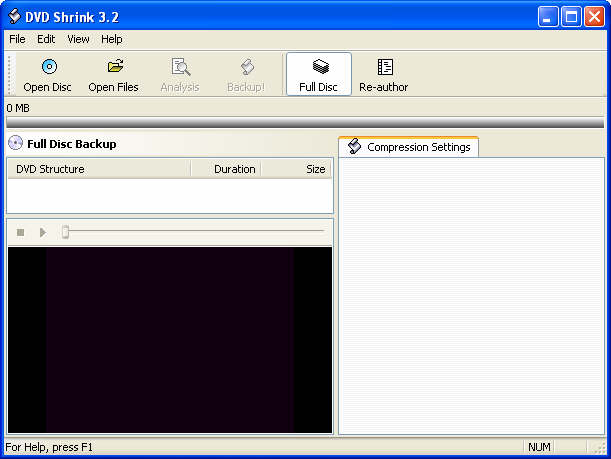This screenshot has height=459, width=611.
Task: Click 'For Help, press F1' status text
Action: (x=49, y=447)
